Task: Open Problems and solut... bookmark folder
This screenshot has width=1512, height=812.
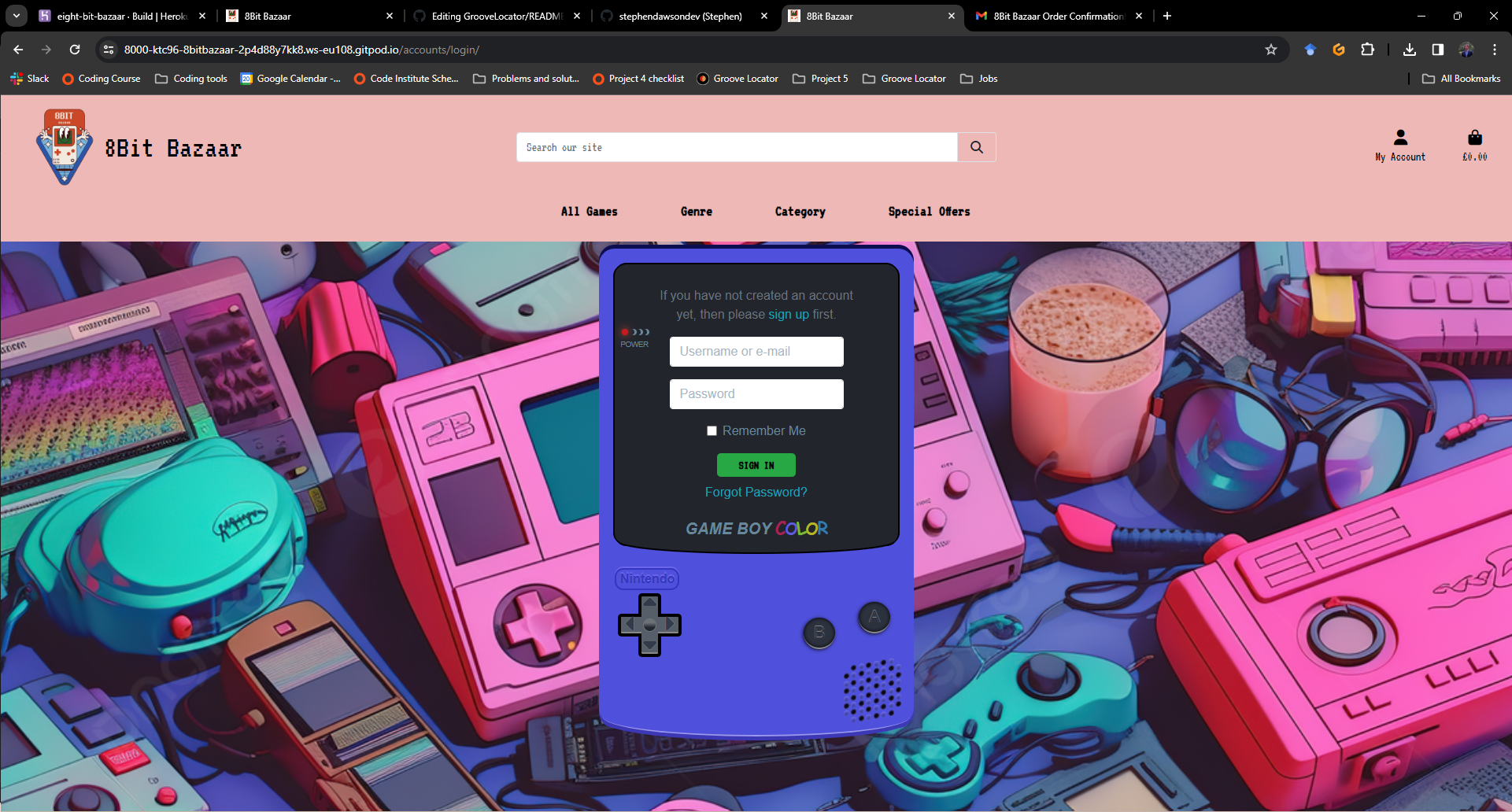Action: (526, 79)
